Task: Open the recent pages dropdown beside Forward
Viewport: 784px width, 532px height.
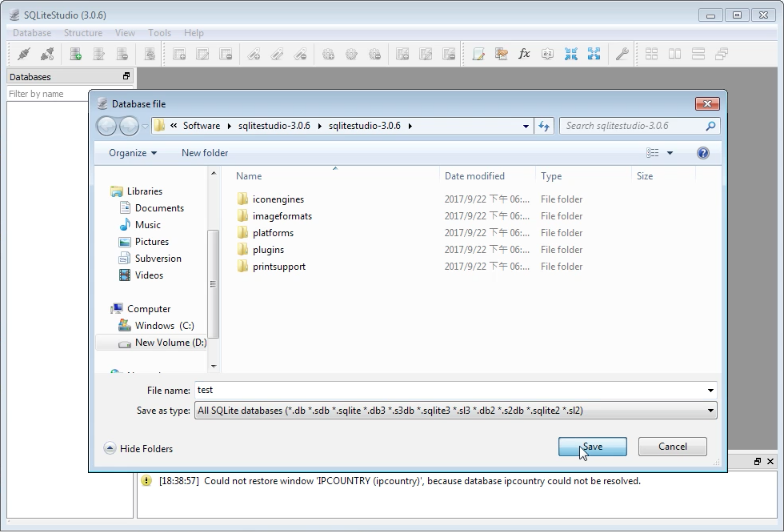Action: [x=145, y=126]
